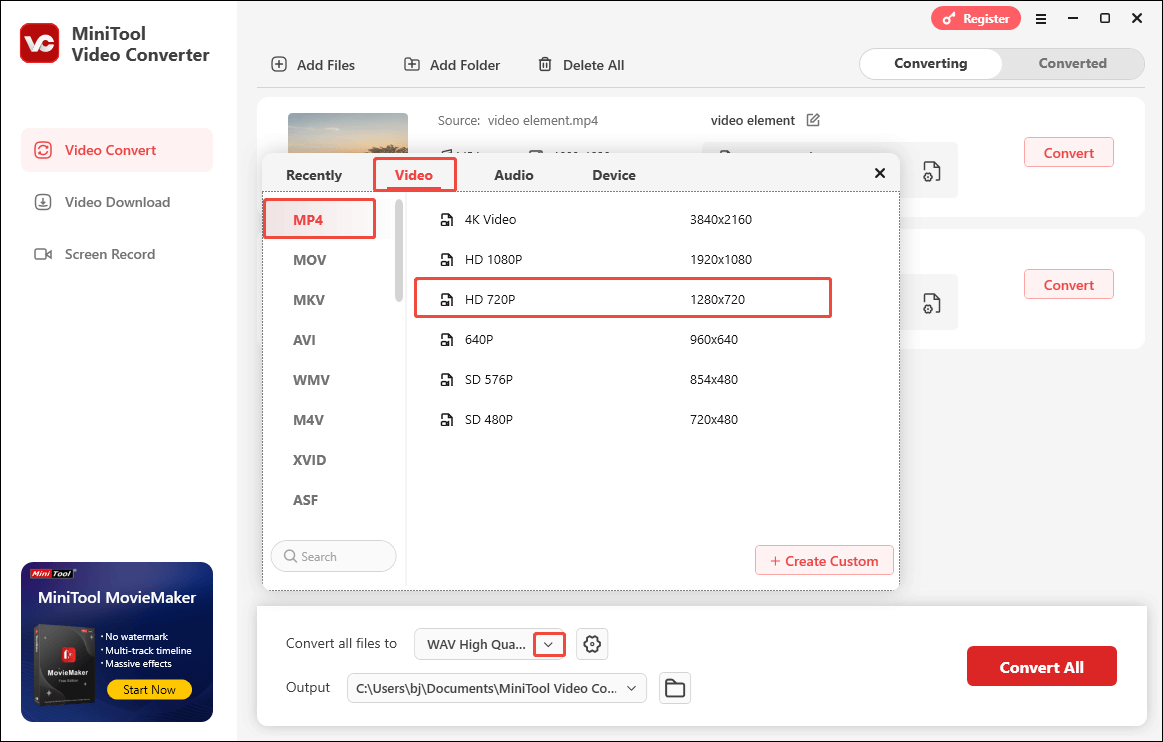Click the Delete All trash icon
The width and height of the screenshot is (1163, 742).
[545, 65]
